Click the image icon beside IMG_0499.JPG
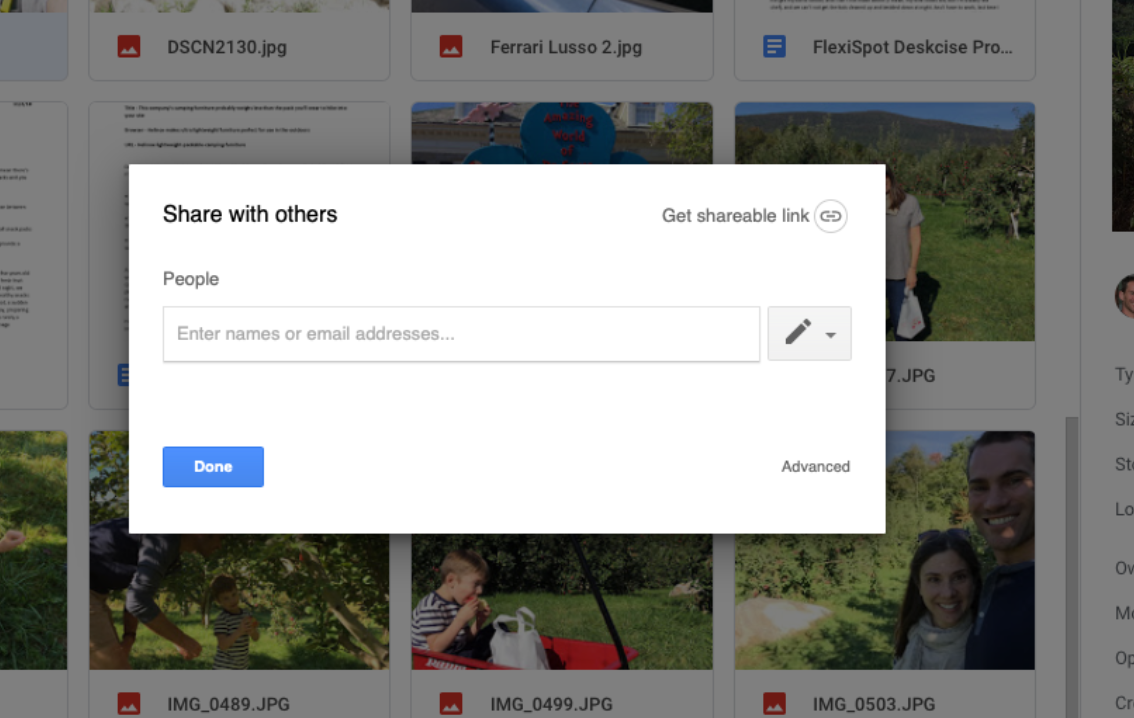This screenshot has height=718, width=1134. coord(451,704)
